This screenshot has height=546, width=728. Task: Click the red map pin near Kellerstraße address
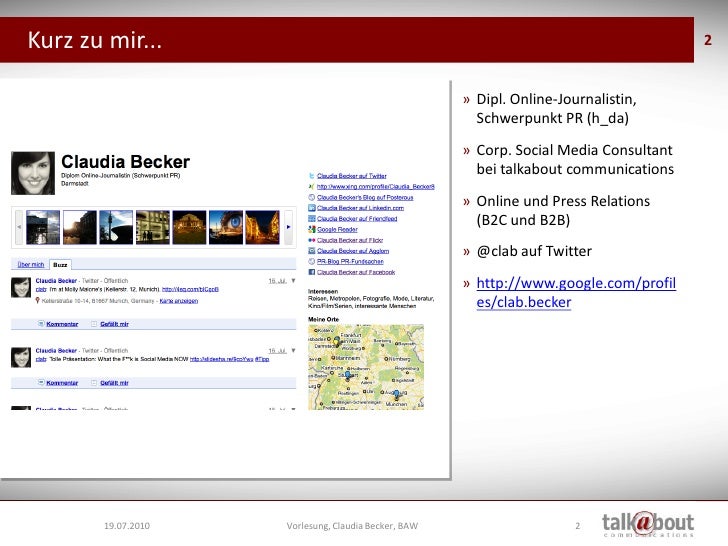pyautogui.click(x=38, y=301)
